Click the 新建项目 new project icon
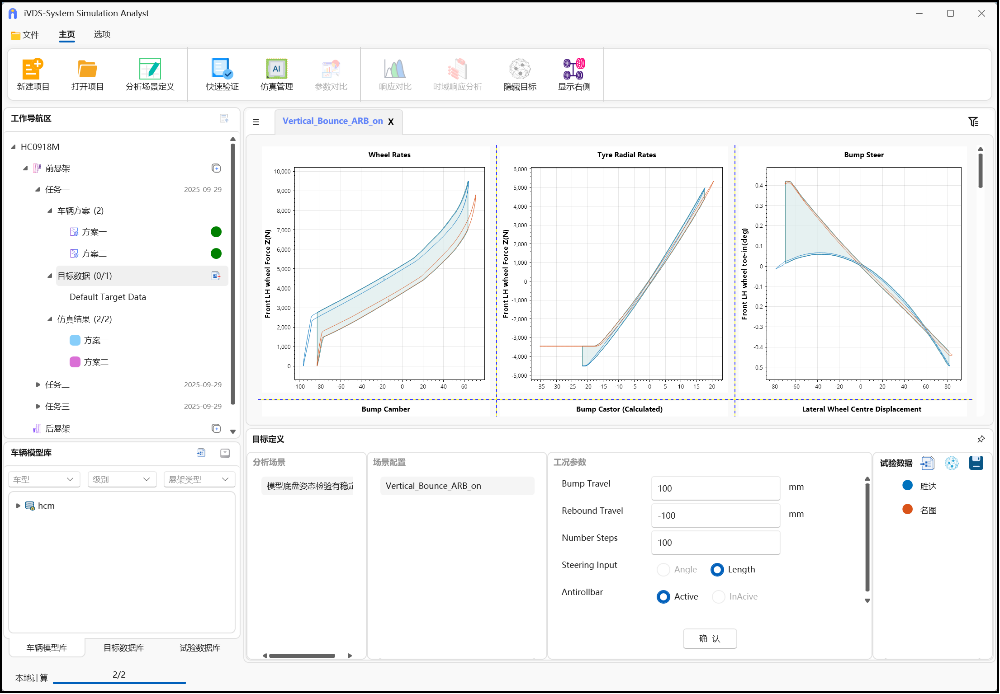1000x694 pixels. (33, 69)
